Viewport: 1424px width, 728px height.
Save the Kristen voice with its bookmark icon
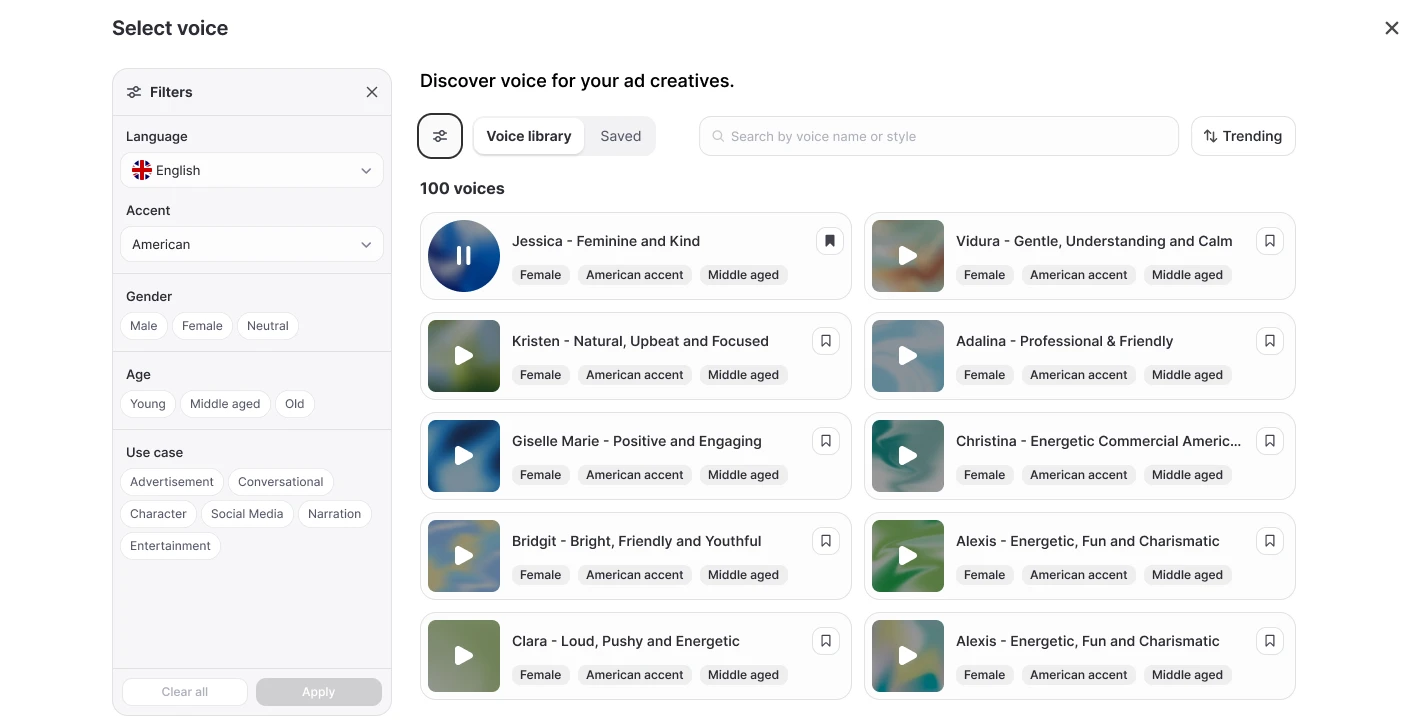826,341
